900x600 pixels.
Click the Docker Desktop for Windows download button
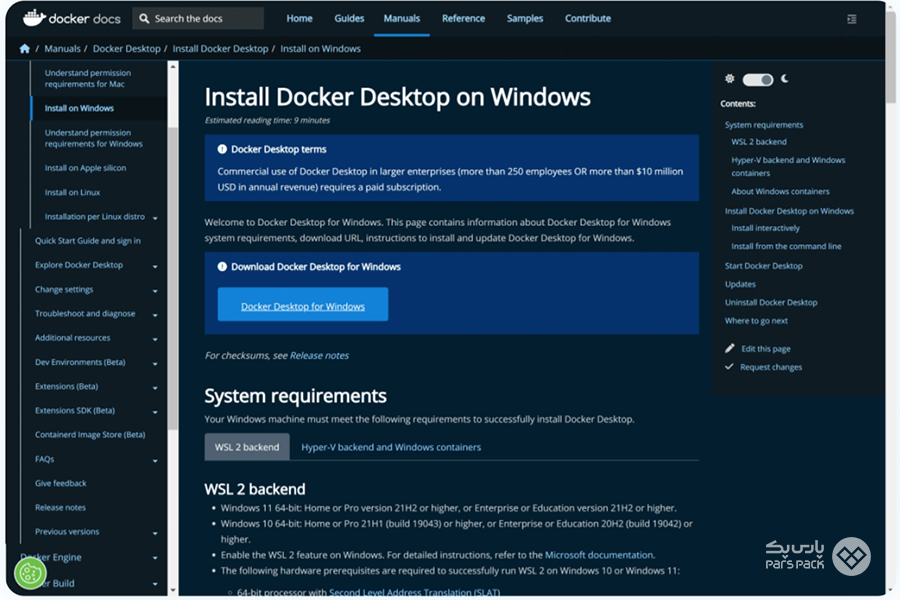click(303, 306)
